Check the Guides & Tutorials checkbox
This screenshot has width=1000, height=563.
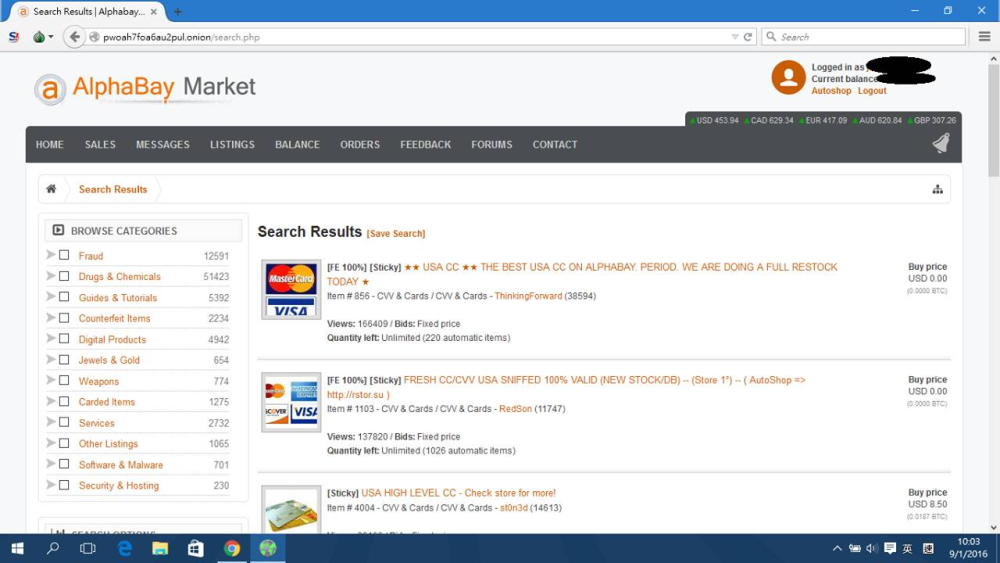(64, 297)
